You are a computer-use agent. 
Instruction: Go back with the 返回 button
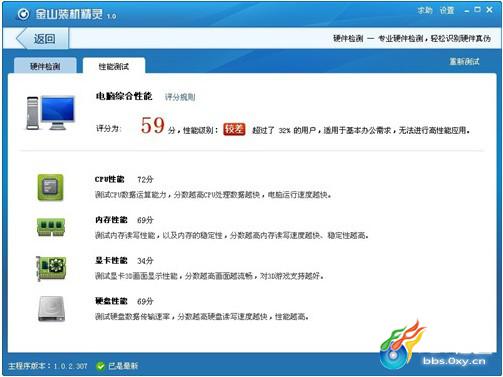[x=42, y=39]
